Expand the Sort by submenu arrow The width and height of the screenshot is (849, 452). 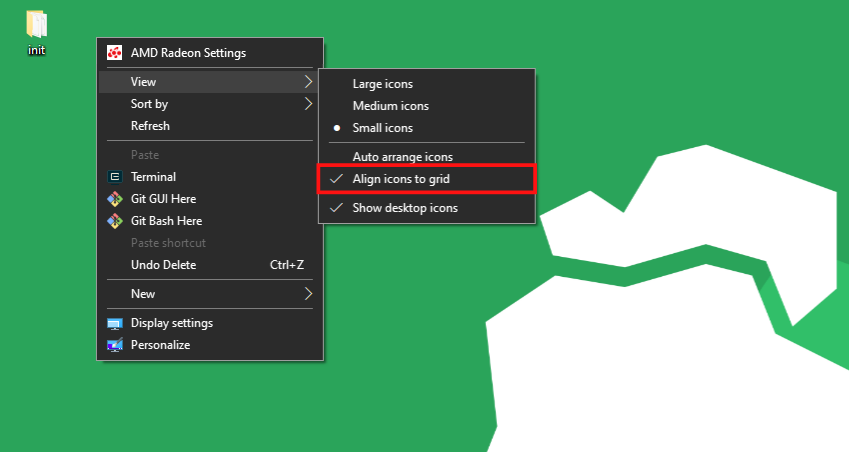point(308,103)
